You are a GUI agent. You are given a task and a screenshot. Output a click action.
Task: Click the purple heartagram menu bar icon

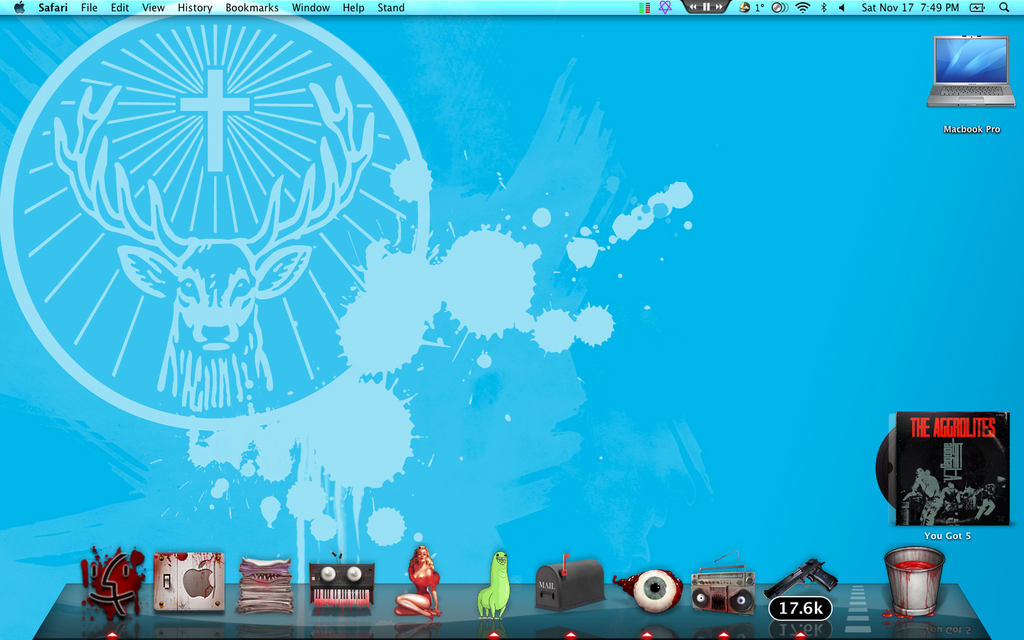coord(665,8)
